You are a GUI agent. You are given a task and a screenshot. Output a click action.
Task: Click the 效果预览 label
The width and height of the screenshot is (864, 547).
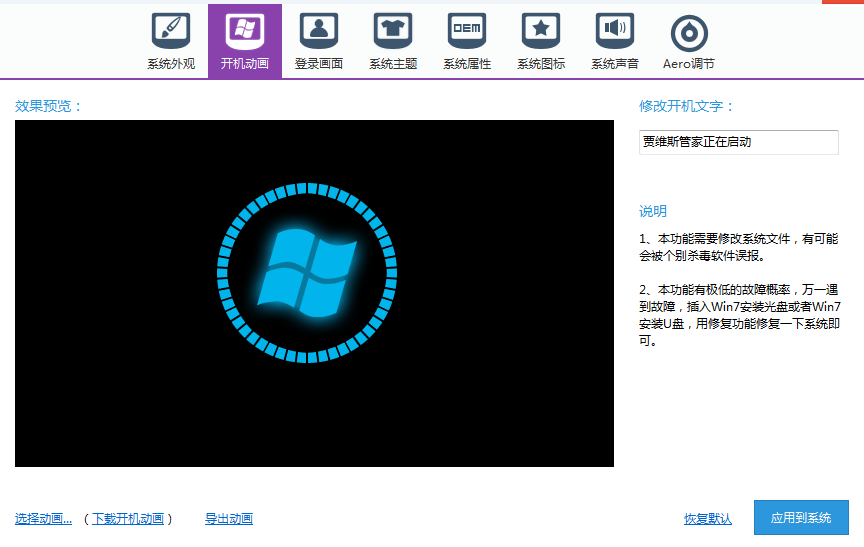[48, 106]
